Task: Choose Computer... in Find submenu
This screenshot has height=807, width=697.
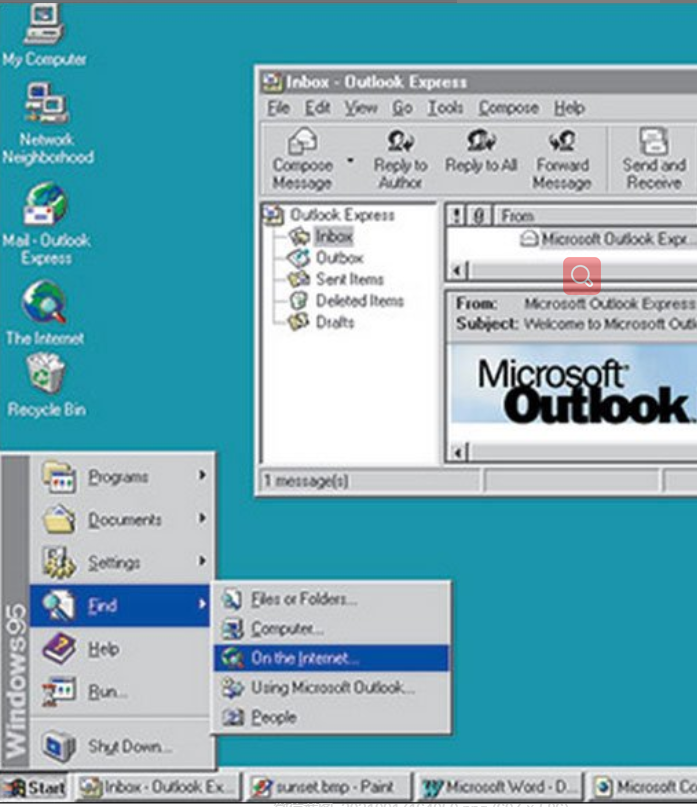Action: pyautogui.click(x=331, y=628)
